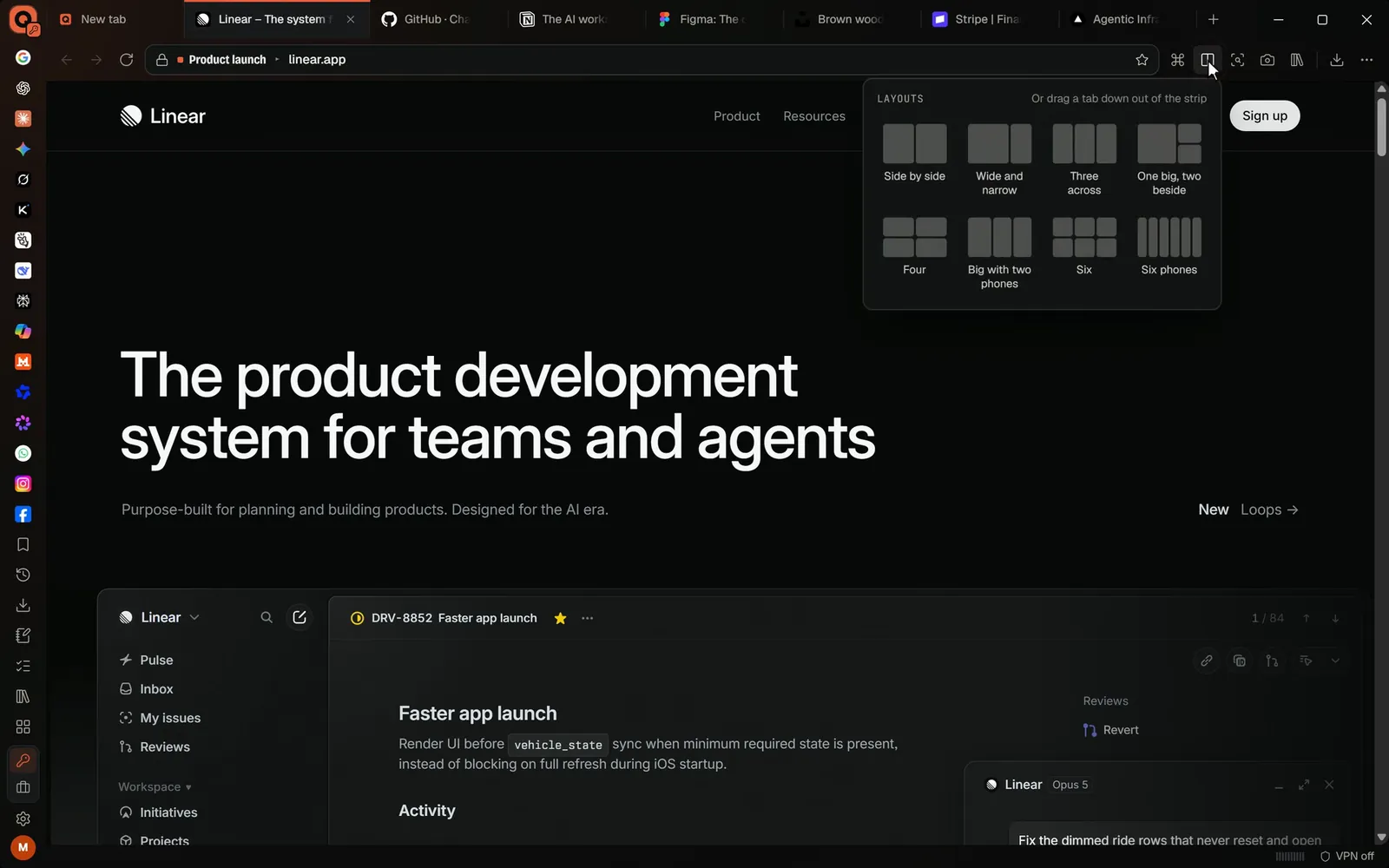Viewport: 1389px width, 868px height.
Task: Open the downloads icon in the toolbar
Action: pos(1337,60)
